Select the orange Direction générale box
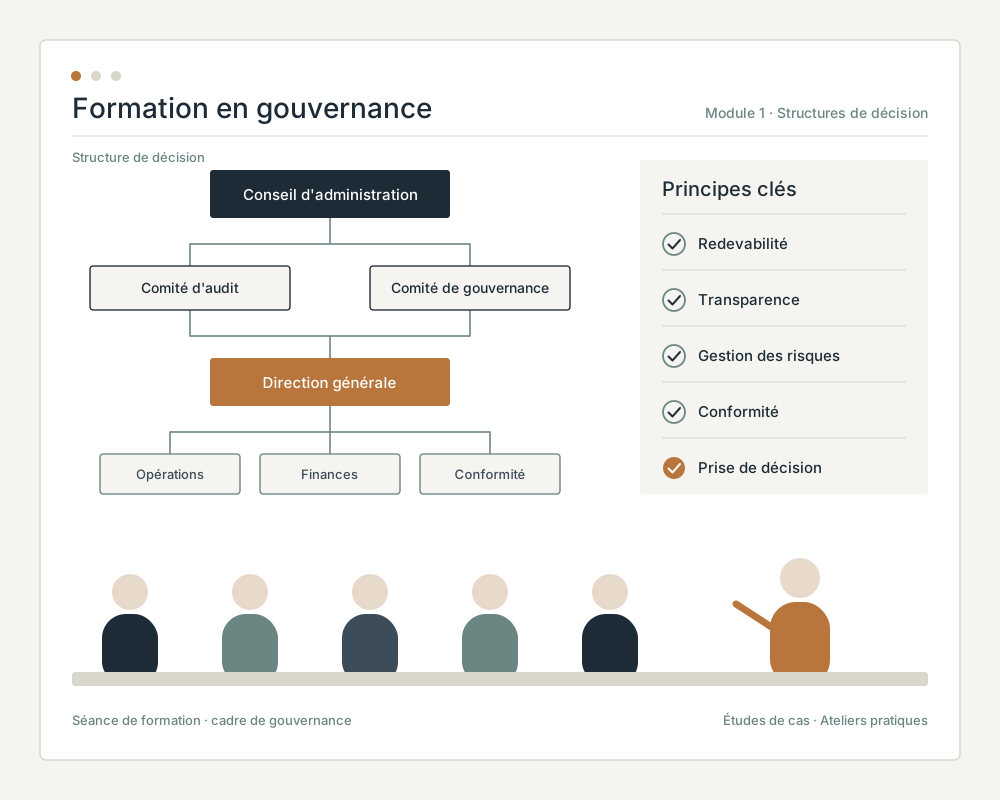The height and width of the screenshot is (800, 1000). [x=330, y=382]
